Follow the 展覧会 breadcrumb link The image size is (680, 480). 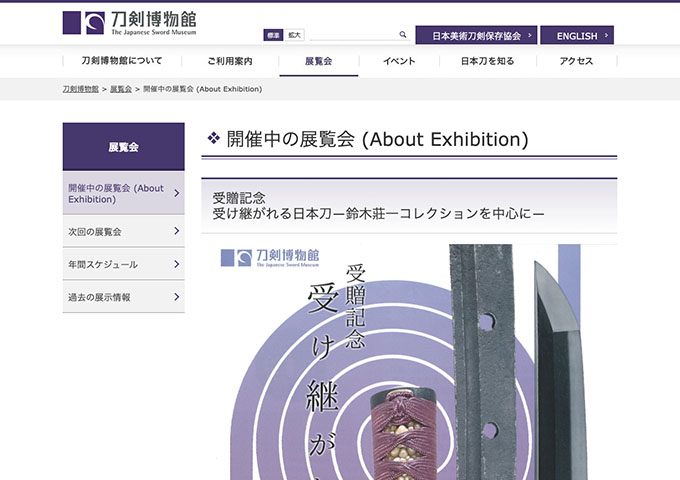(121, 89)
